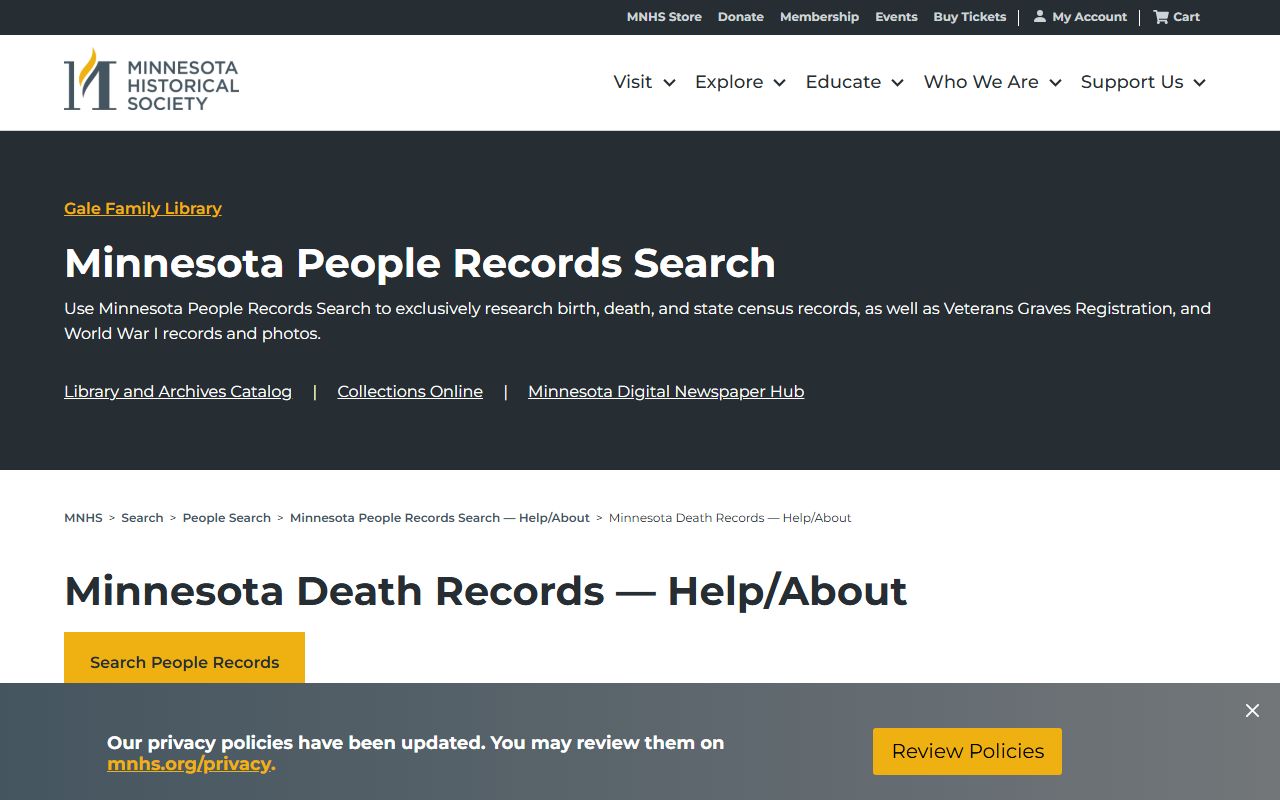Go to MNHS Store link
This screenshot has width=1280, height=800.
(x=664, y=17)
